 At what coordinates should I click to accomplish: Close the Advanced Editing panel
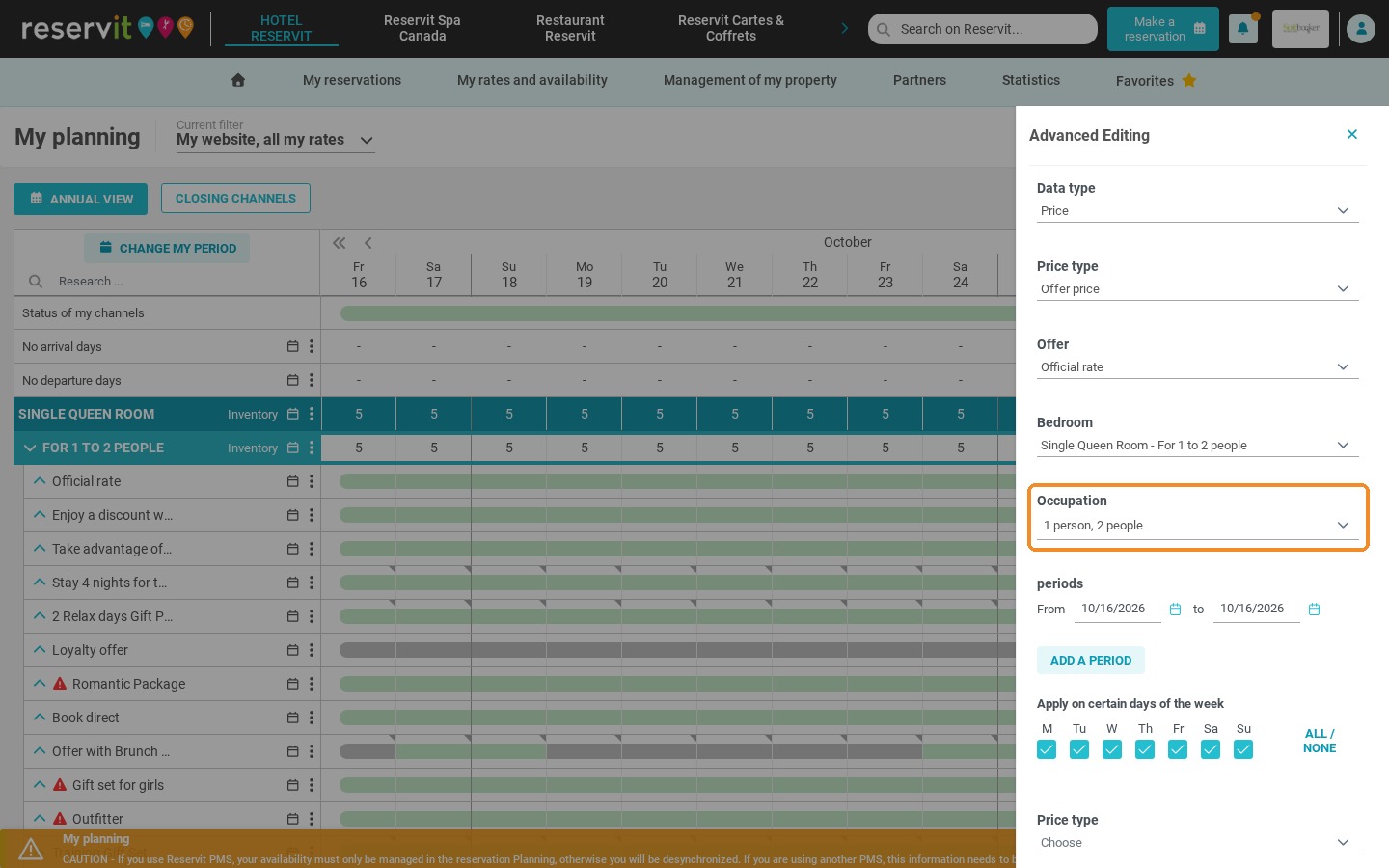(x=1352, y=134)
